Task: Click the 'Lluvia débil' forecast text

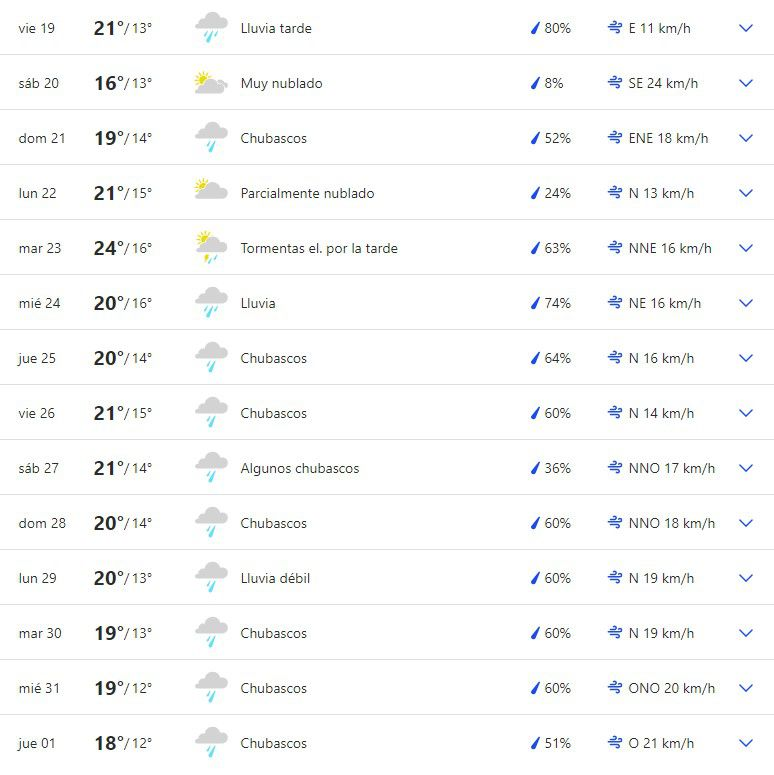Action: pyautogui.click(x=275, y=578)
